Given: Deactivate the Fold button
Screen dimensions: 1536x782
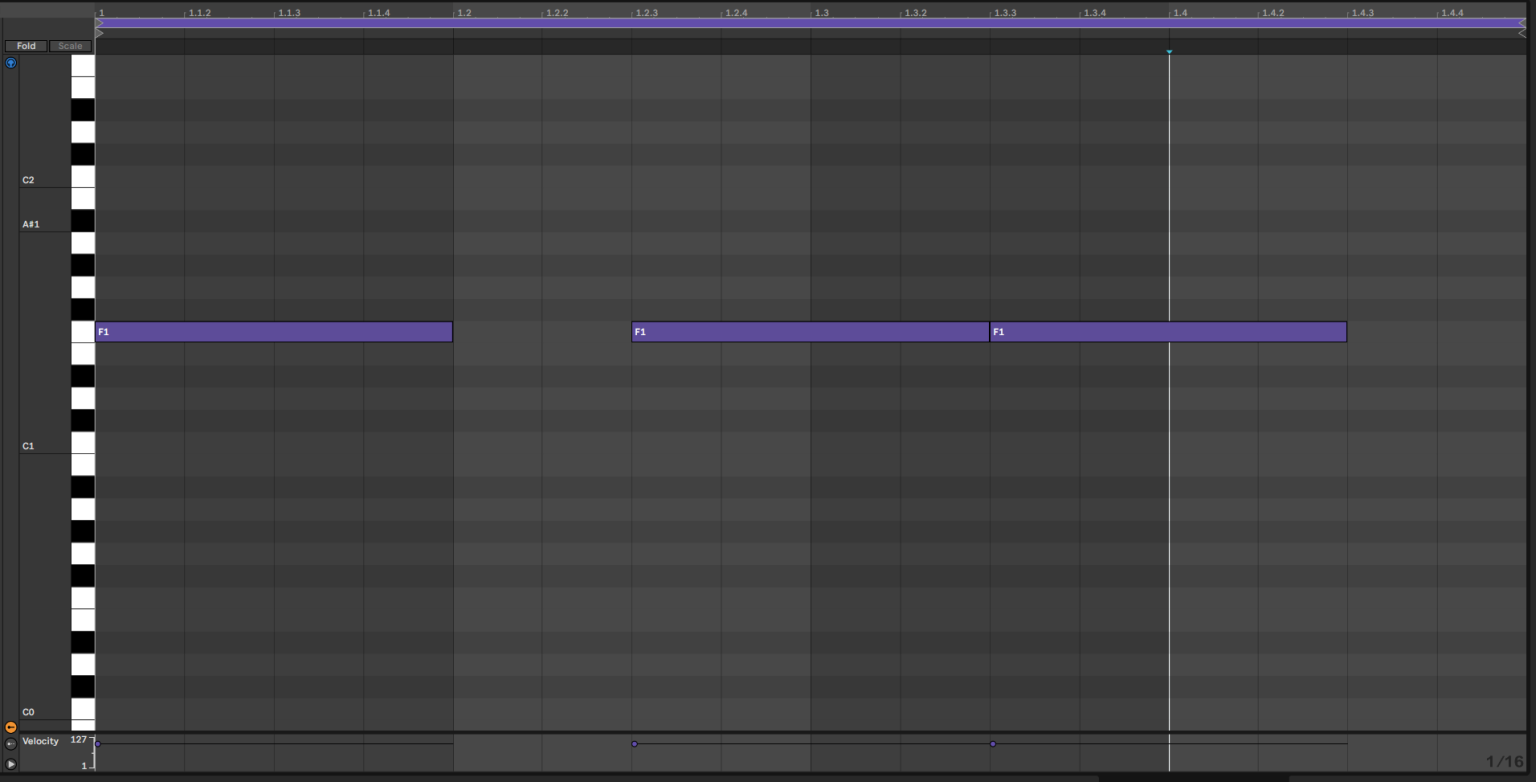Looking at the screenshot, I should coord(26,45).
